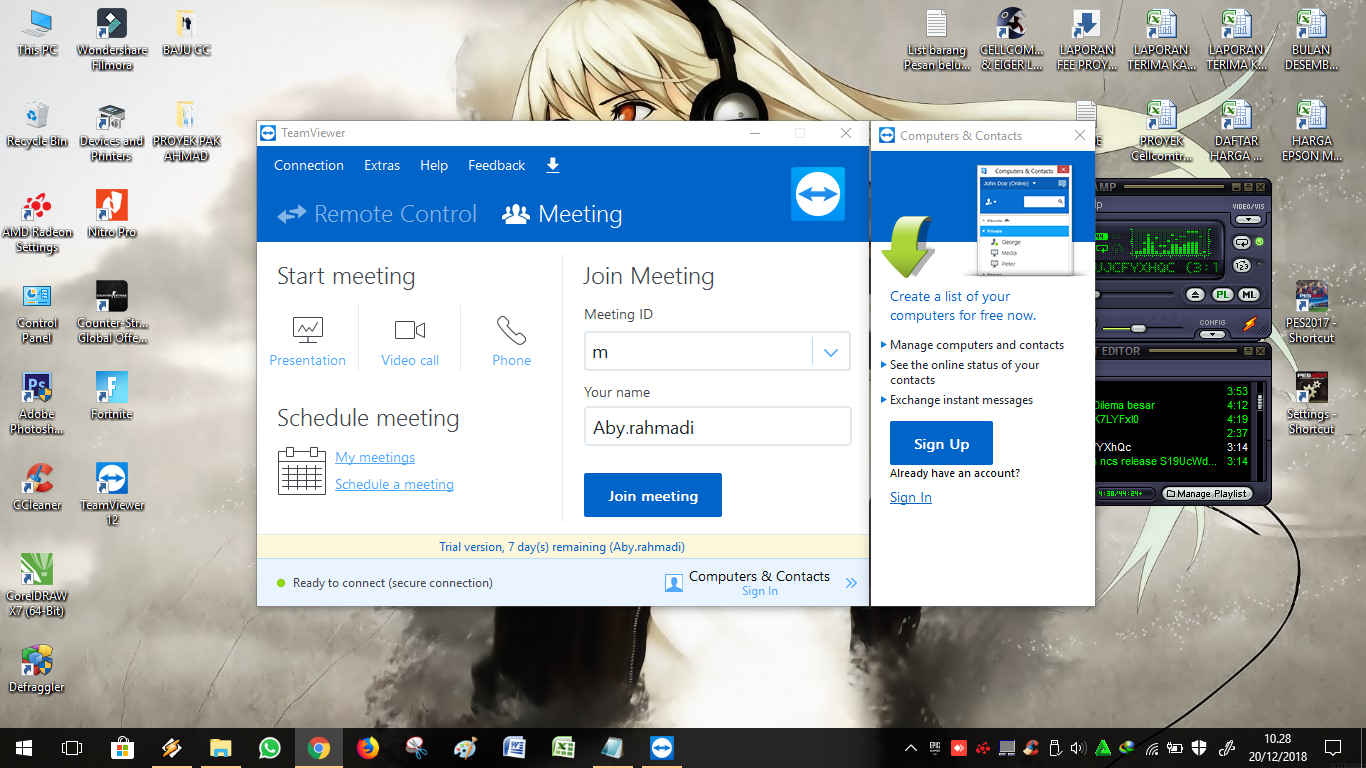
Task: Open the Winamp CONFIG dropdown
Action: (1212, 335)
